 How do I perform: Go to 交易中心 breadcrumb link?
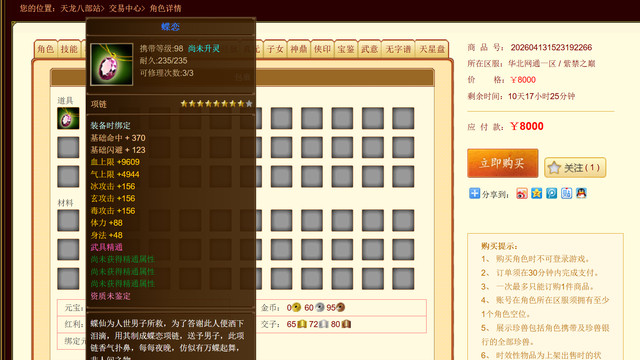(x=125, y=8)
